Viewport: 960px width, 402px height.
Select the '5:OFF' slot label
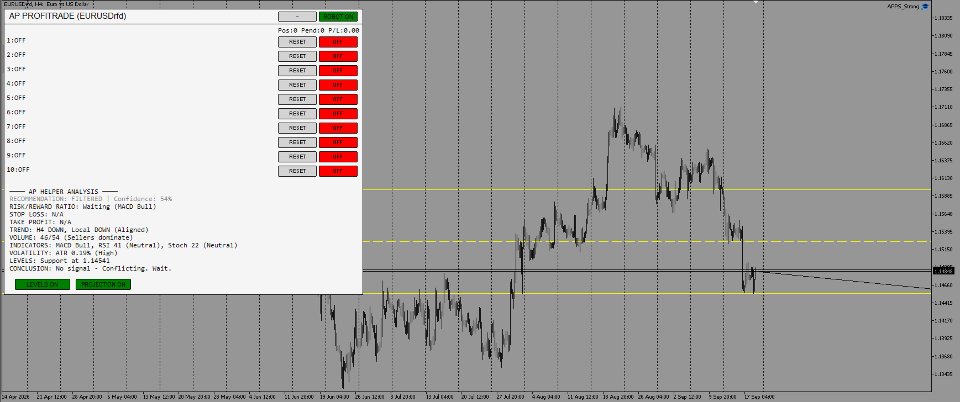[17, 98]
